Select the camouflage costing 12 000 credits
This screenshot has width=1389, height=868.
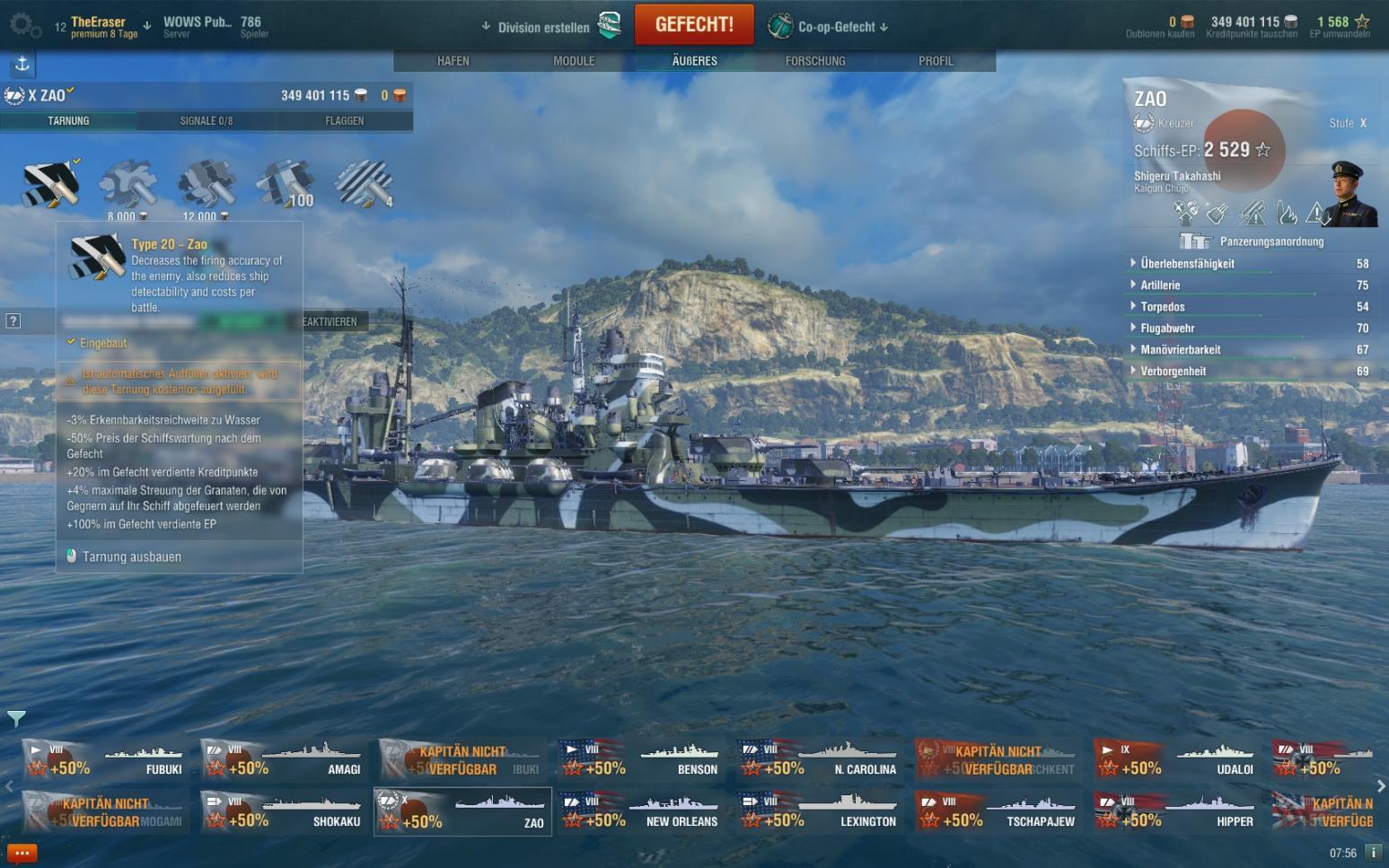coord(207,184)
